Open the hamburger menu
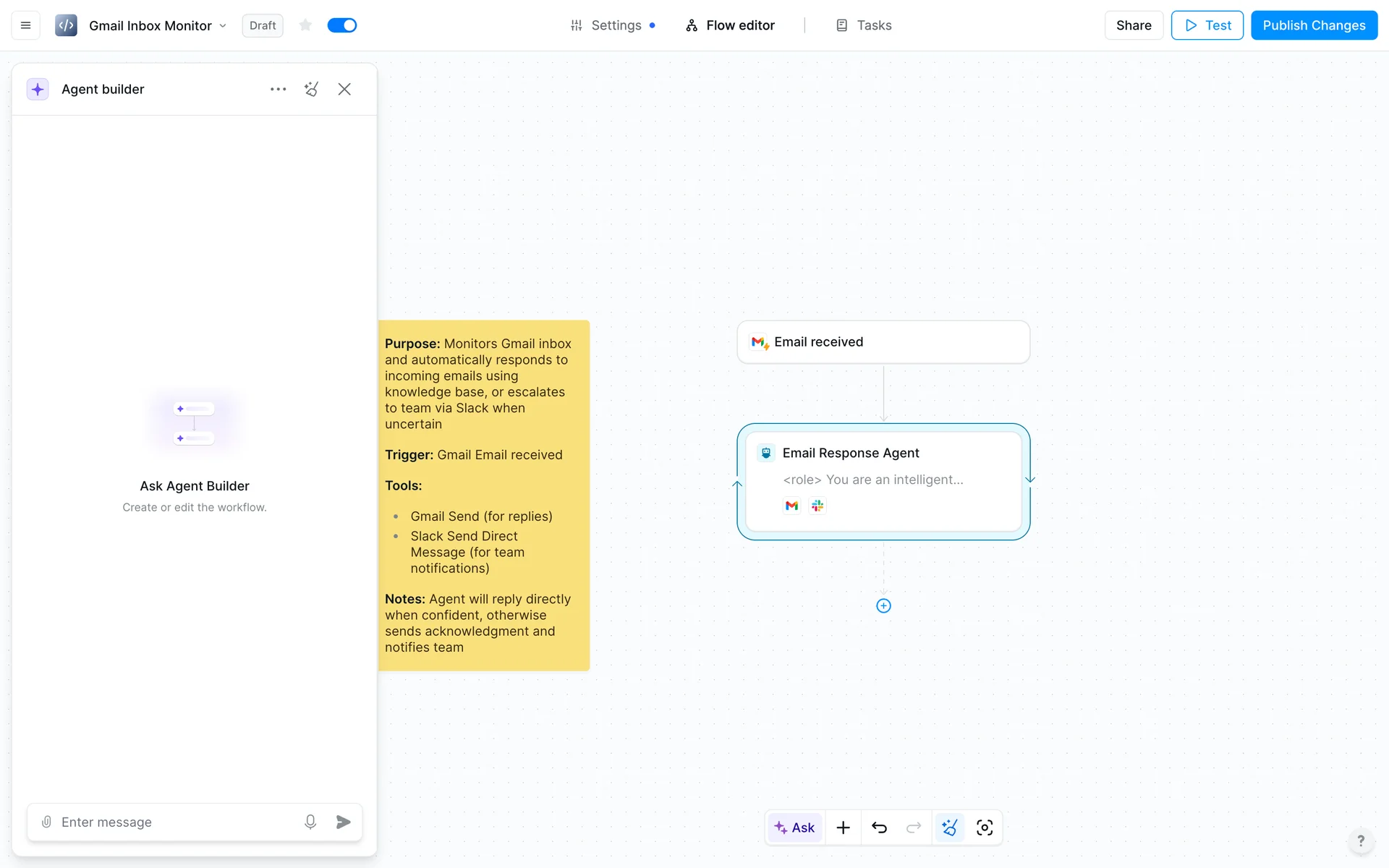1389x868 pixels. (25, 25)
